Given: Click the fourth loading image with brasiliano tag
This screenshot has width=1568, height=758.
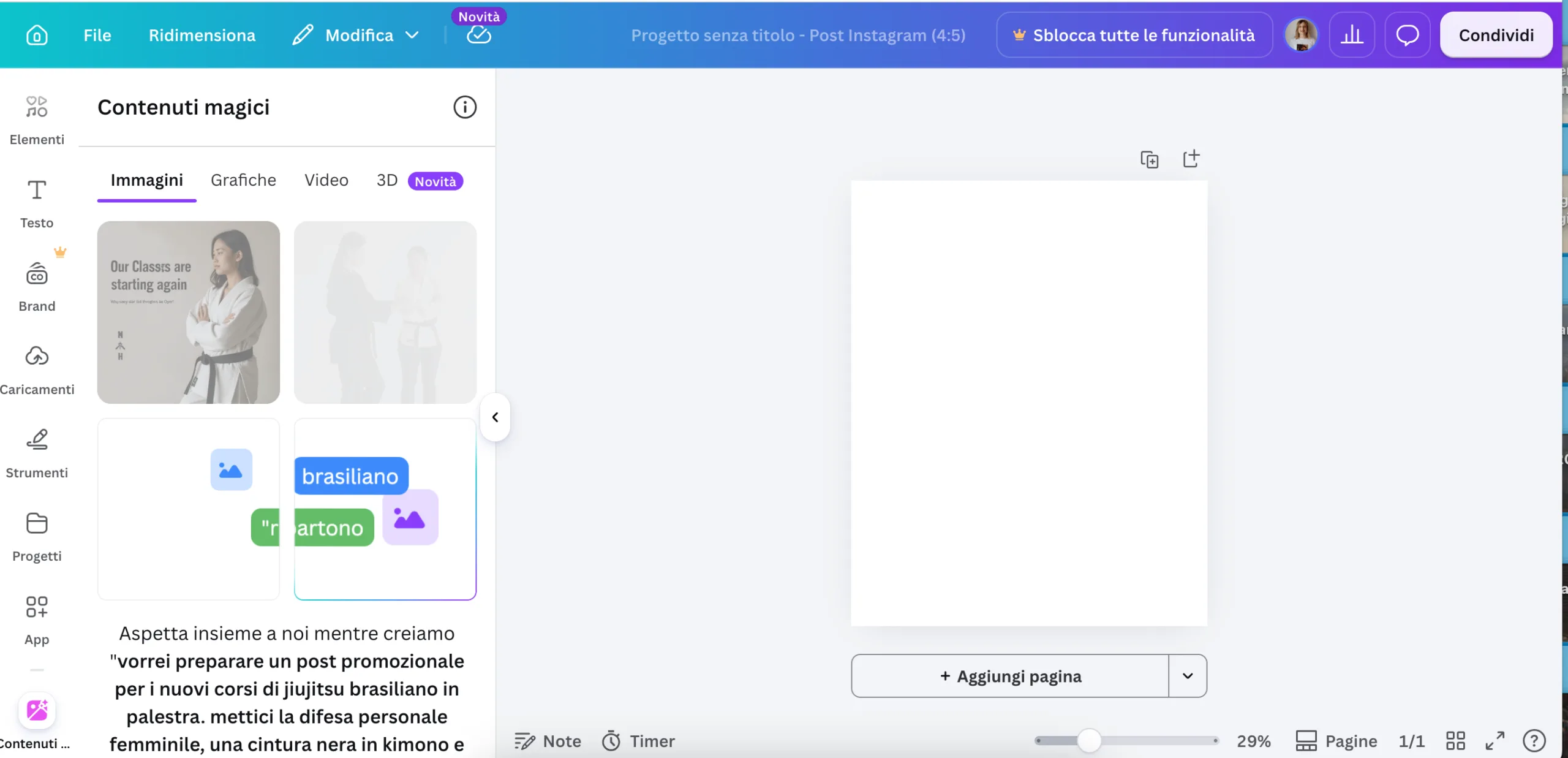Looking at the screenshot, I should click(385, 509).
